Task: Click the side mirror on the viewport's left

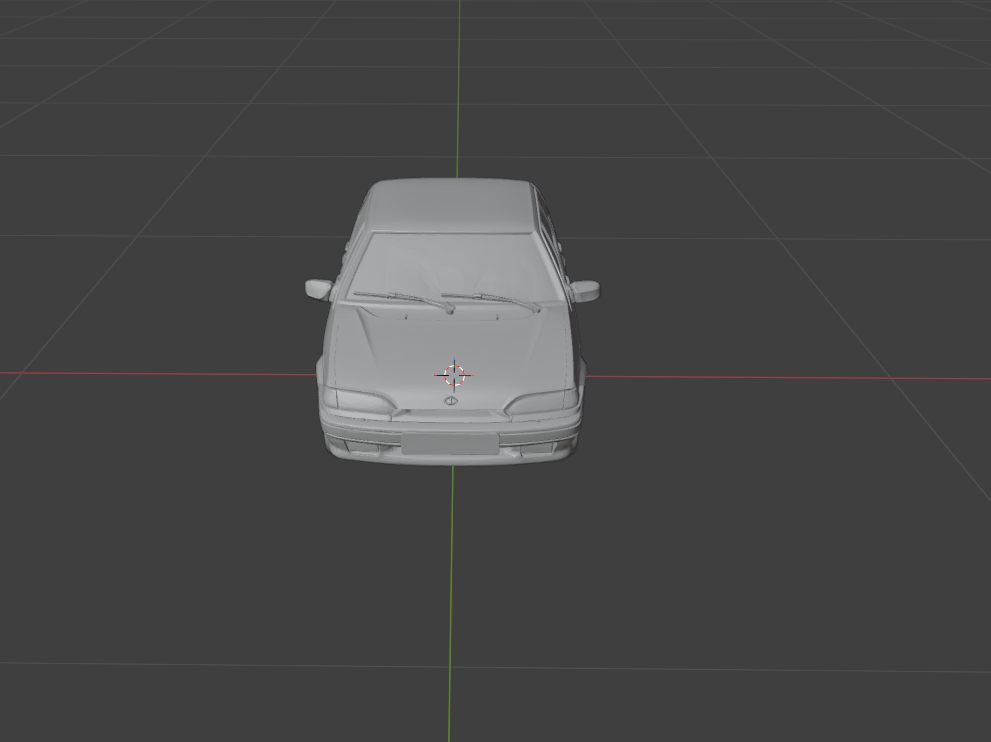Action: tap(318, 289)
